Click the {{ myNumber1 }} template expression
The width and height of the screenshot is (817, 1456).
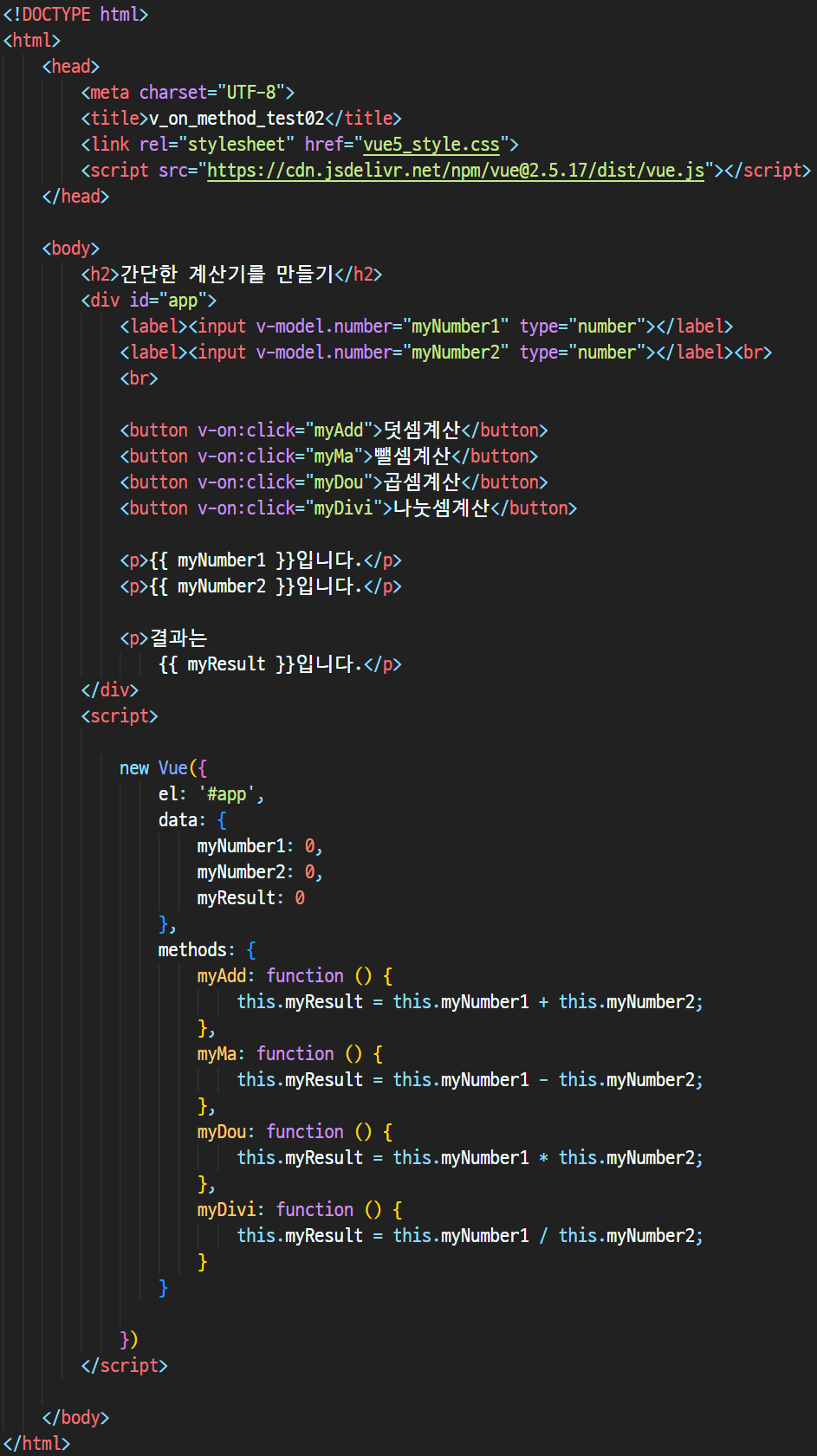(222, 560)
